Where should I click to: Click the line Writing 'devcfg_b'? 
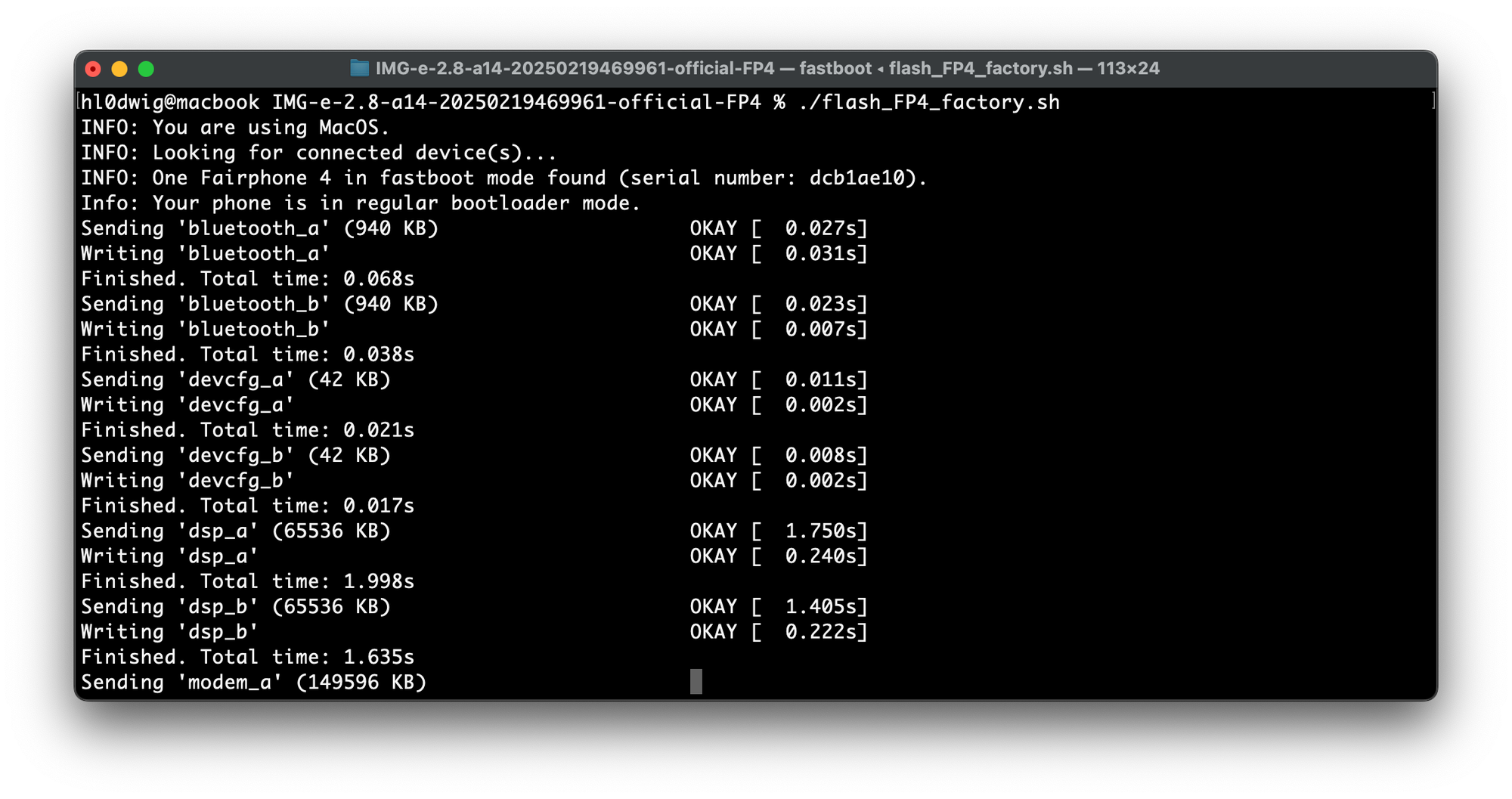(x=187, y=481)
